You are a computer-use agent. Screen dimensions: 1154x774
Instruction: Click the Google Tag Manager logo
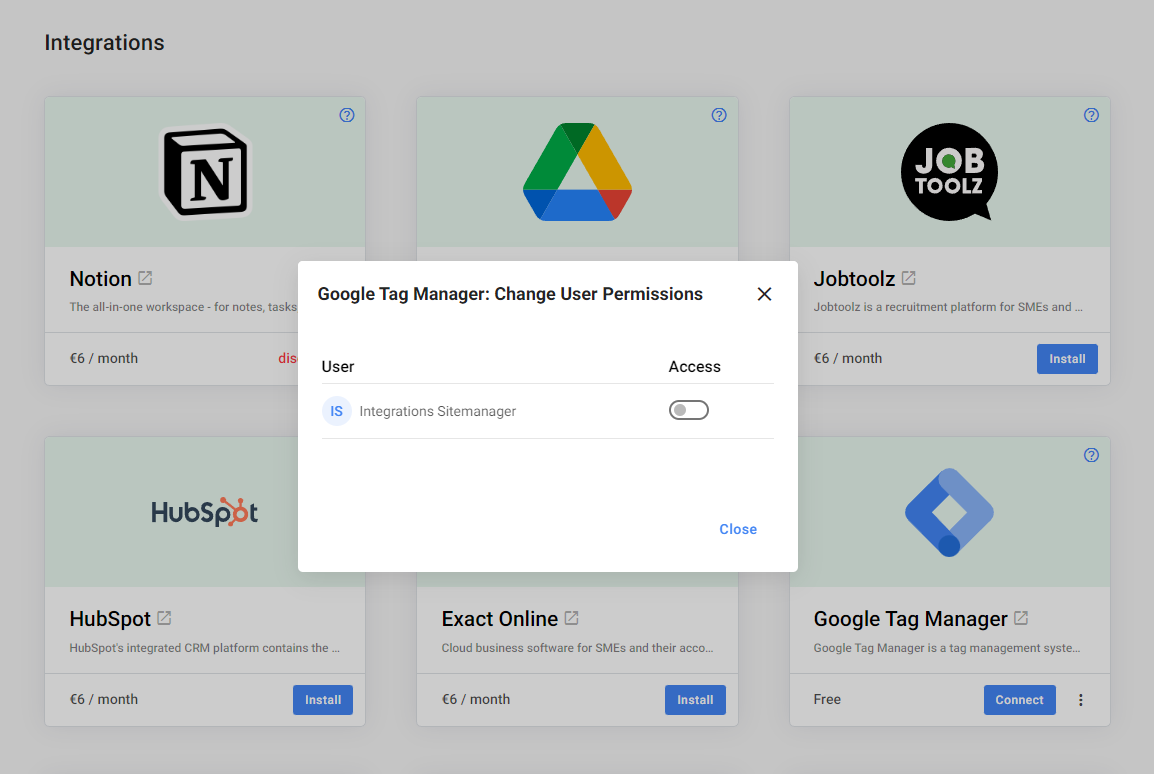[949, 512]
